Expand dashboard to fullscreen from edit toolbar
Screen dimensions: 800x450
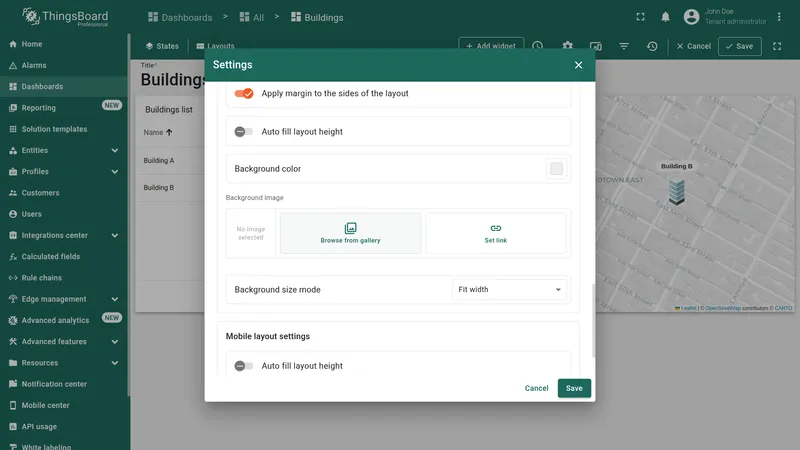pyautogui.click(x=777, y=46)
